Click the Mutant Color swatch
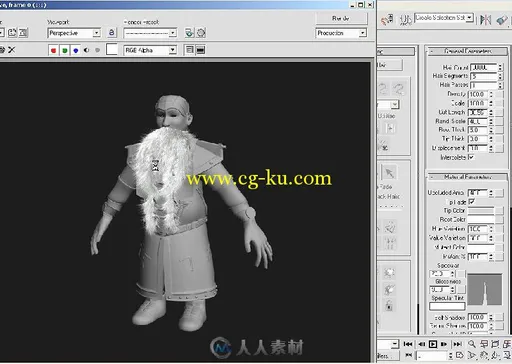The image size is (512, 364). (481, 247)
